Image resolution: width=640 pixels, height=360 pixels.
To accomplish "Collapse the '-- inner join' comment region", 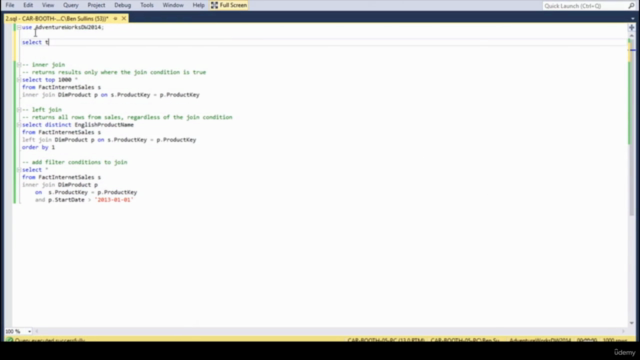I will (19, 64).
